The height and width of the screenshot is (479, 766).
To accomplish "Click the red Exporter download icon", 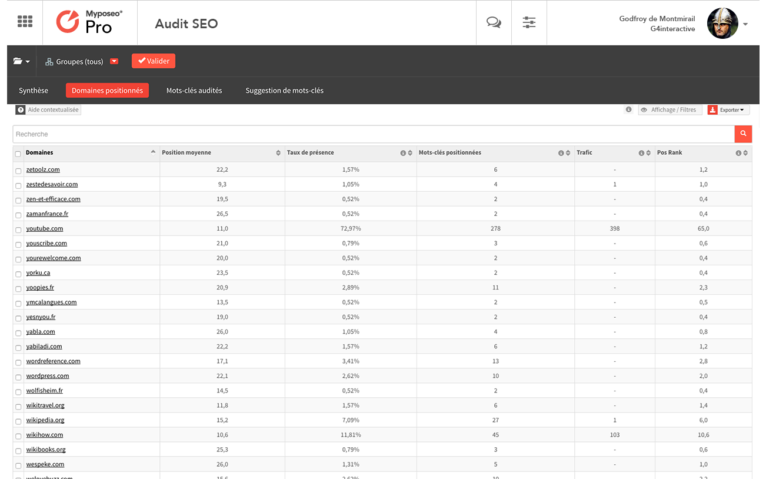I will click(712, 110).
